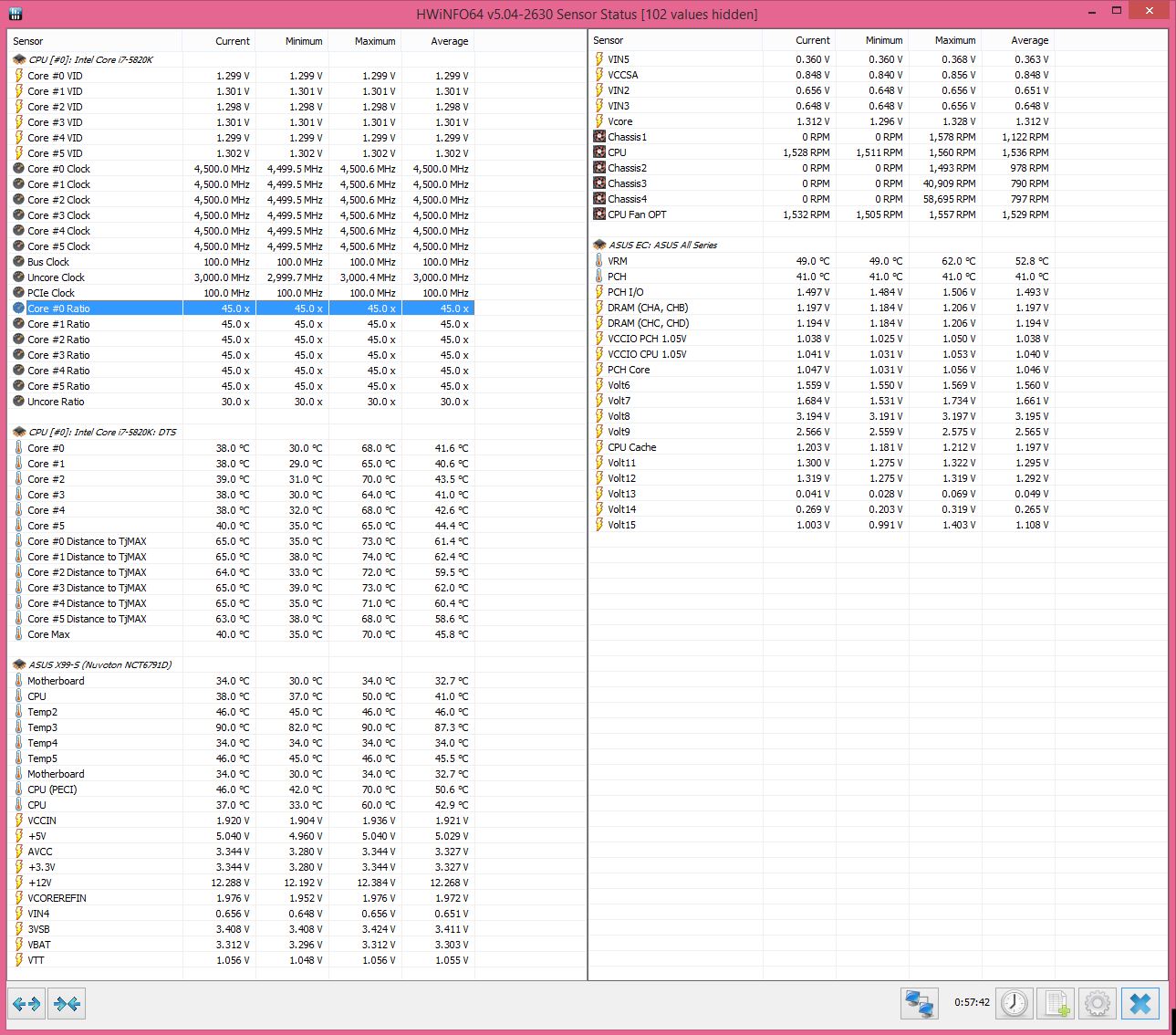The width and height of the screenshot is (1176, 1035).
Task: Click the lightning icon beside VCCIN
Action: 19,821
